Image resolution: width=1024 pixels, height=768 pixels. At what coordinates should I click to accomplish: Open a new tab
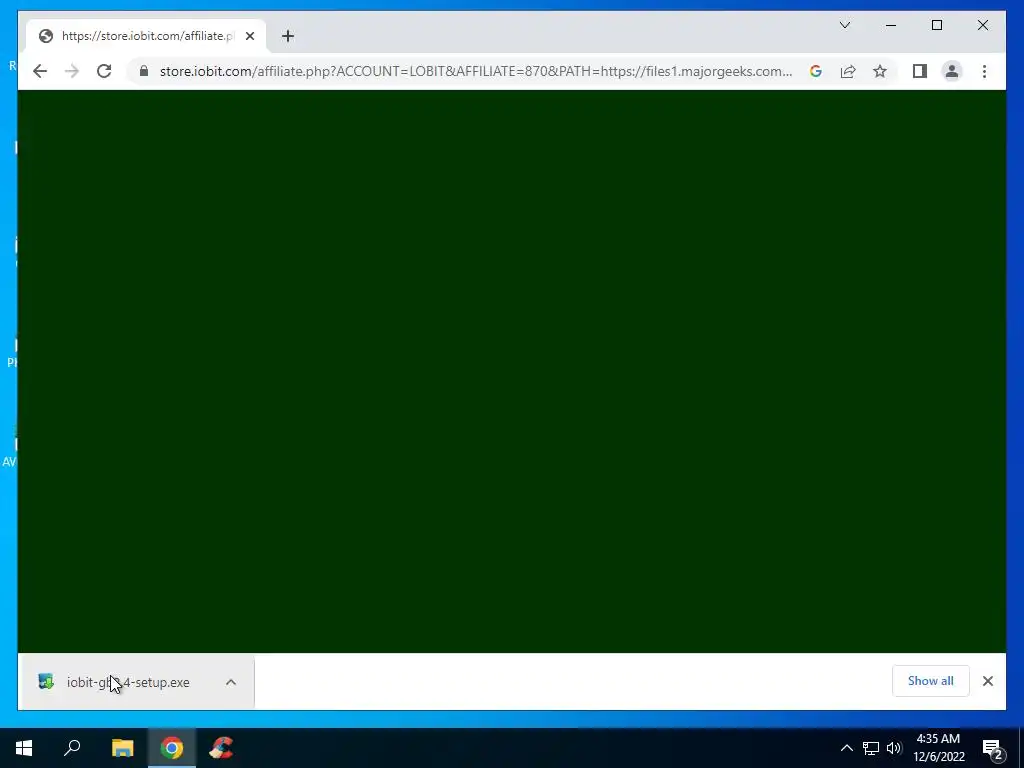288,36
